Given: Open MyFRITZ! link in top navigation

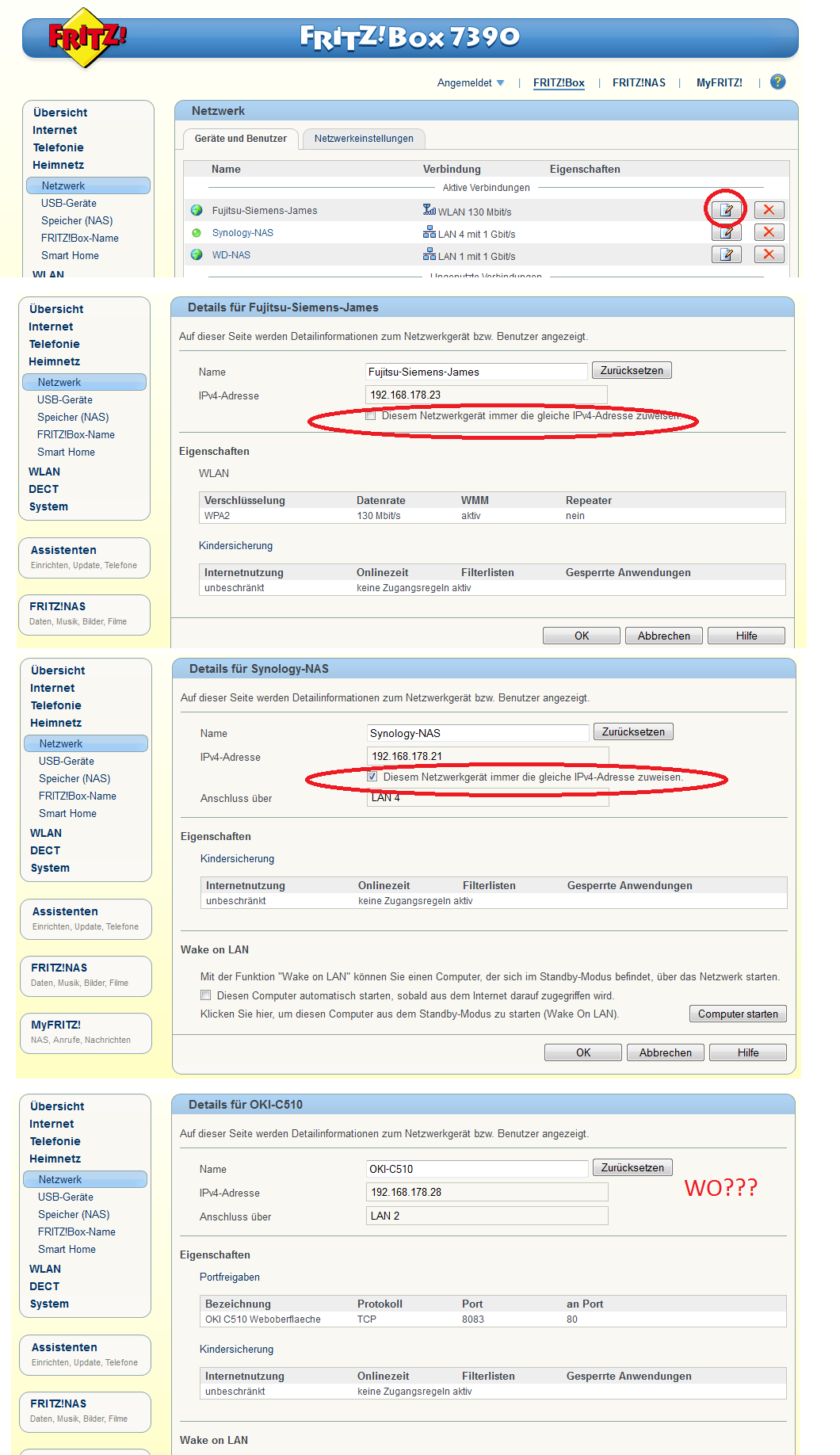Looking at the screenshot, I should [x=720, y=82].
